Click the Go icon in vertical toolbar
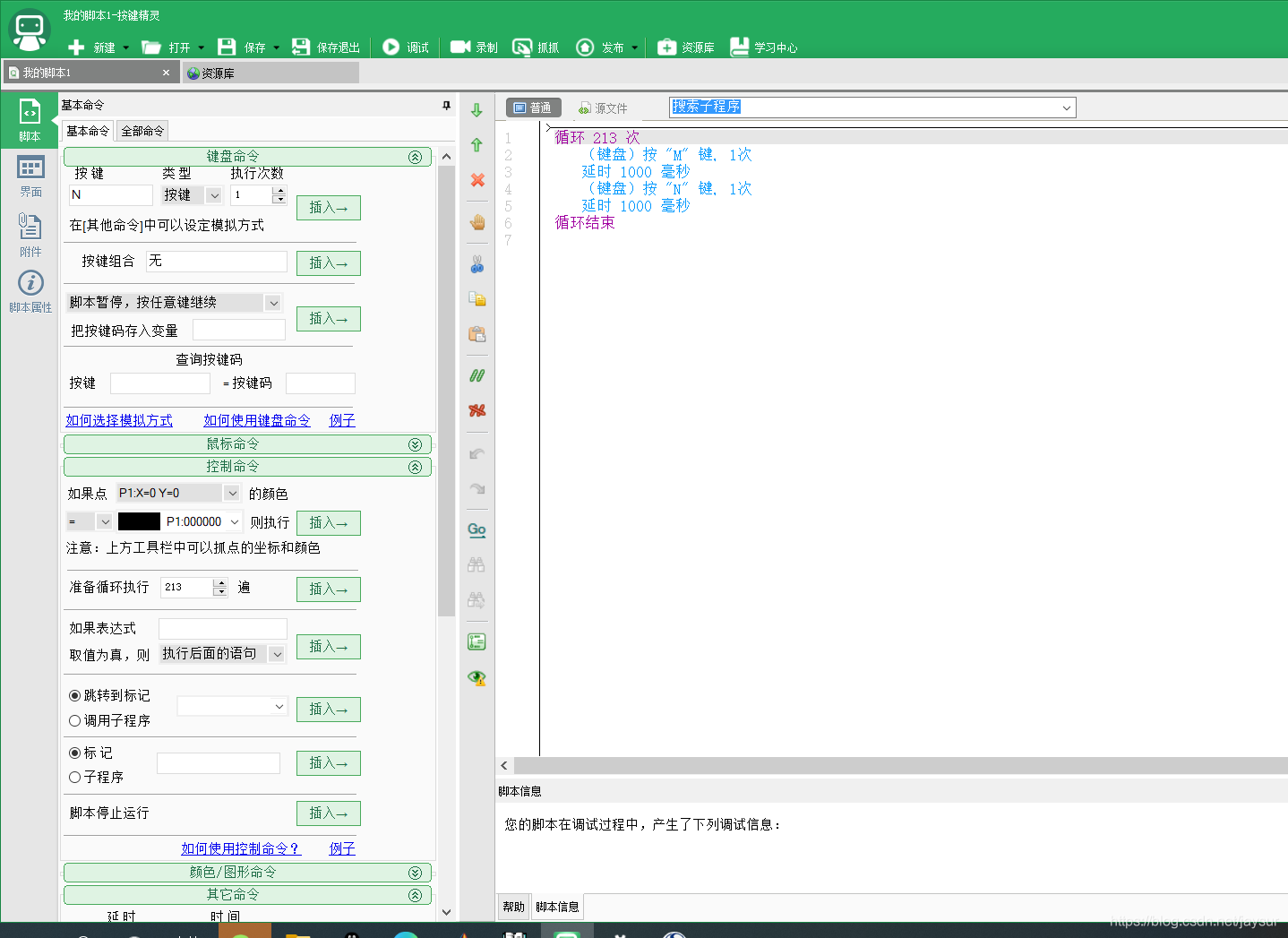 click(477, 529)
